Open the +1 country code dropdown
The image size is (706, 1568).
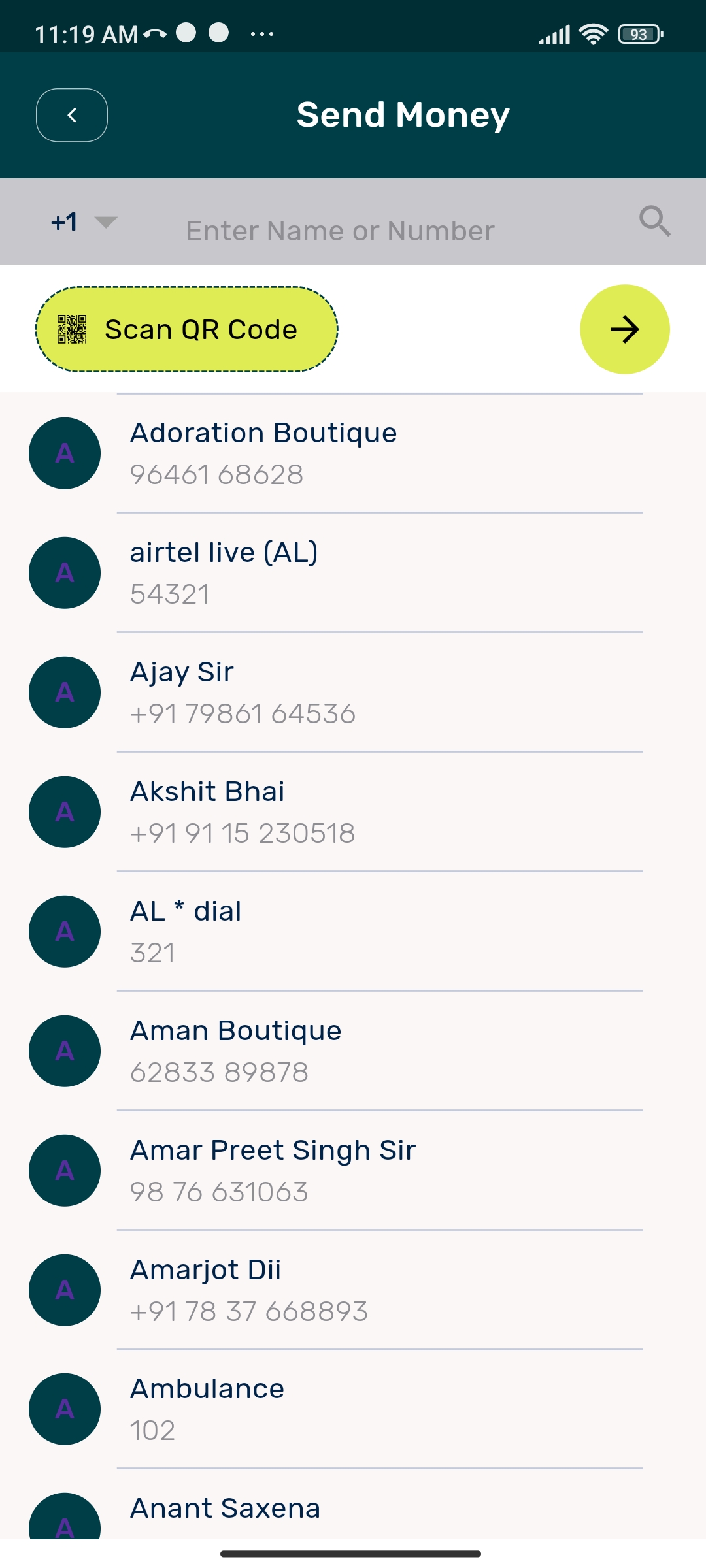pyautogui.click(x=84, y=222)
